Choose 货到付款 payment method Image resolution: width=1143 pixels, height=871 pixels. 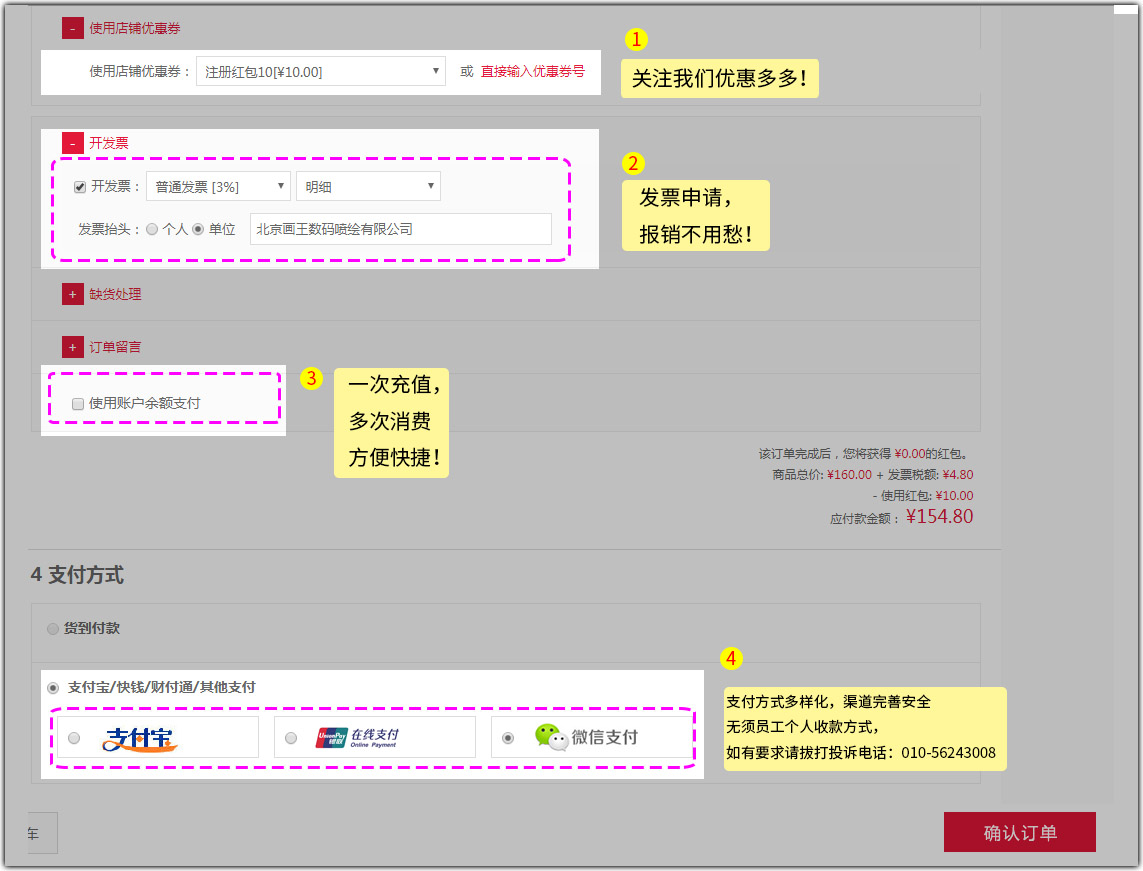click(53, 629)
